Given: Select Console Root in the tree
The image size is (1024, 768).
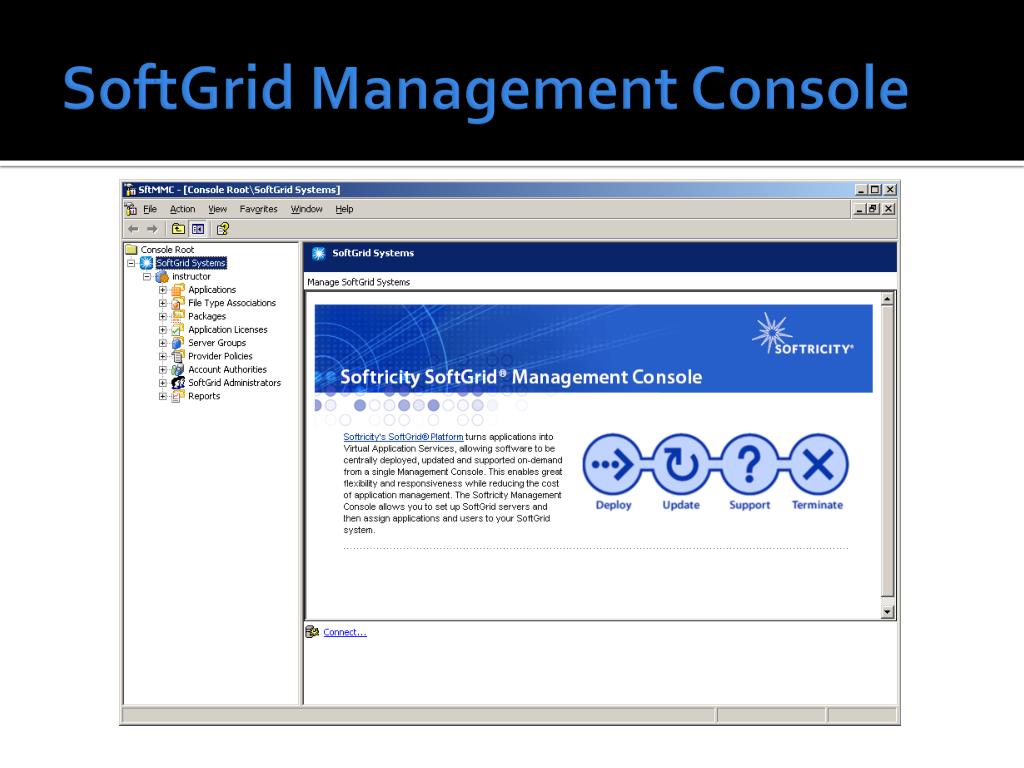Looking at the screenshot, I should (x=167, y=249).
